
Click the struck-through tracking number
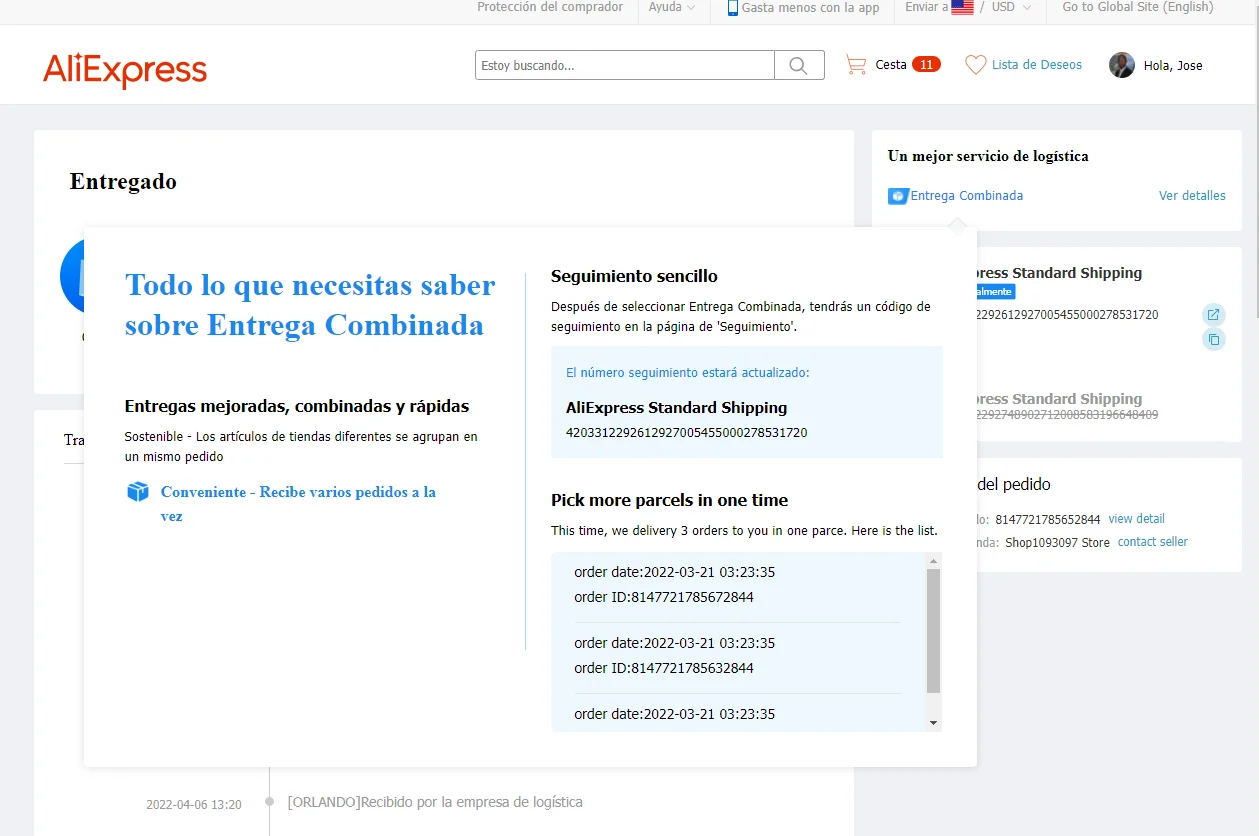click(1065, 415)
